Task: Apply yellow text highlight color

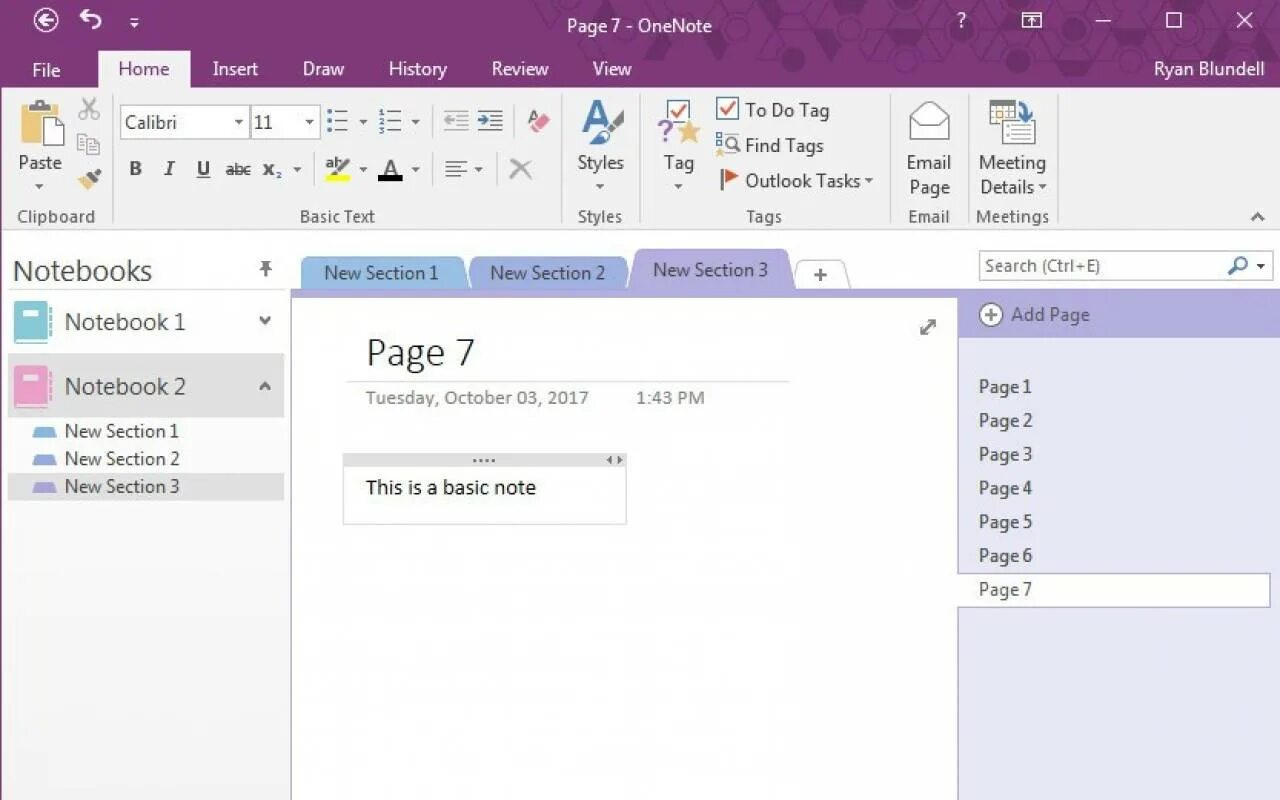Action: coord(338,169)
